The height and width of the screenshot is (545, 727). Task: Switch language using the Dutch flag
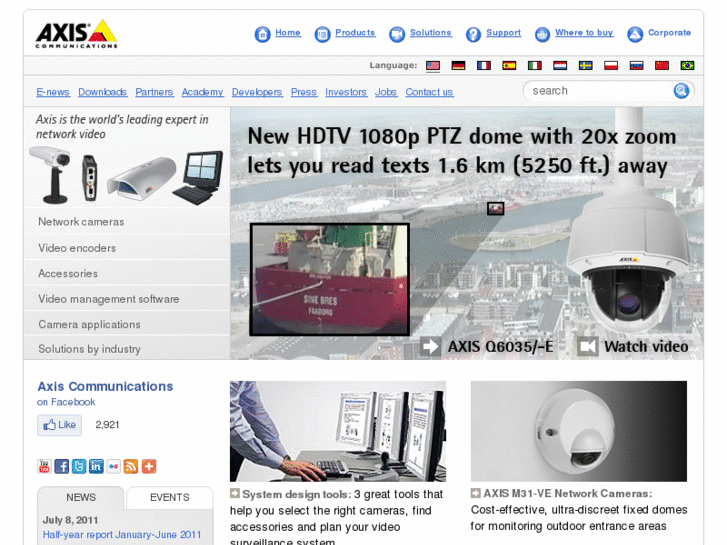(x=560, y=65)
